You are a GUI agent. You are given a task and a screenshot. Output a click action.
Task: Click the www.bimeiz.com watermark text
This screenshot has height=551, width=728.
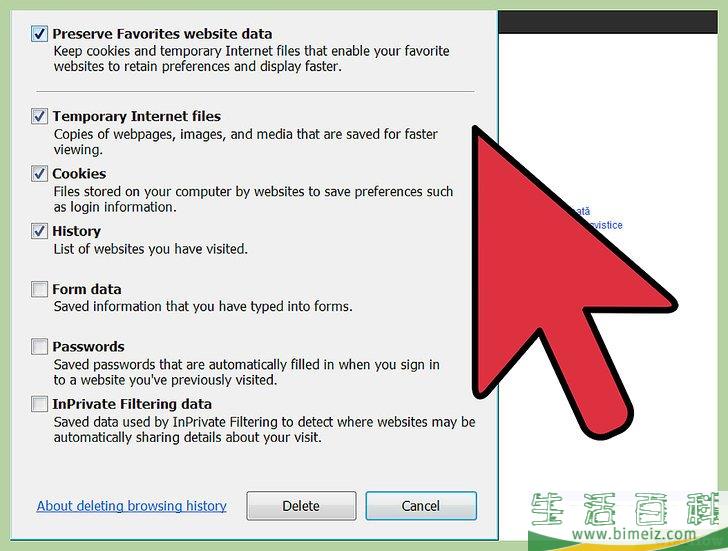[634, 534]
